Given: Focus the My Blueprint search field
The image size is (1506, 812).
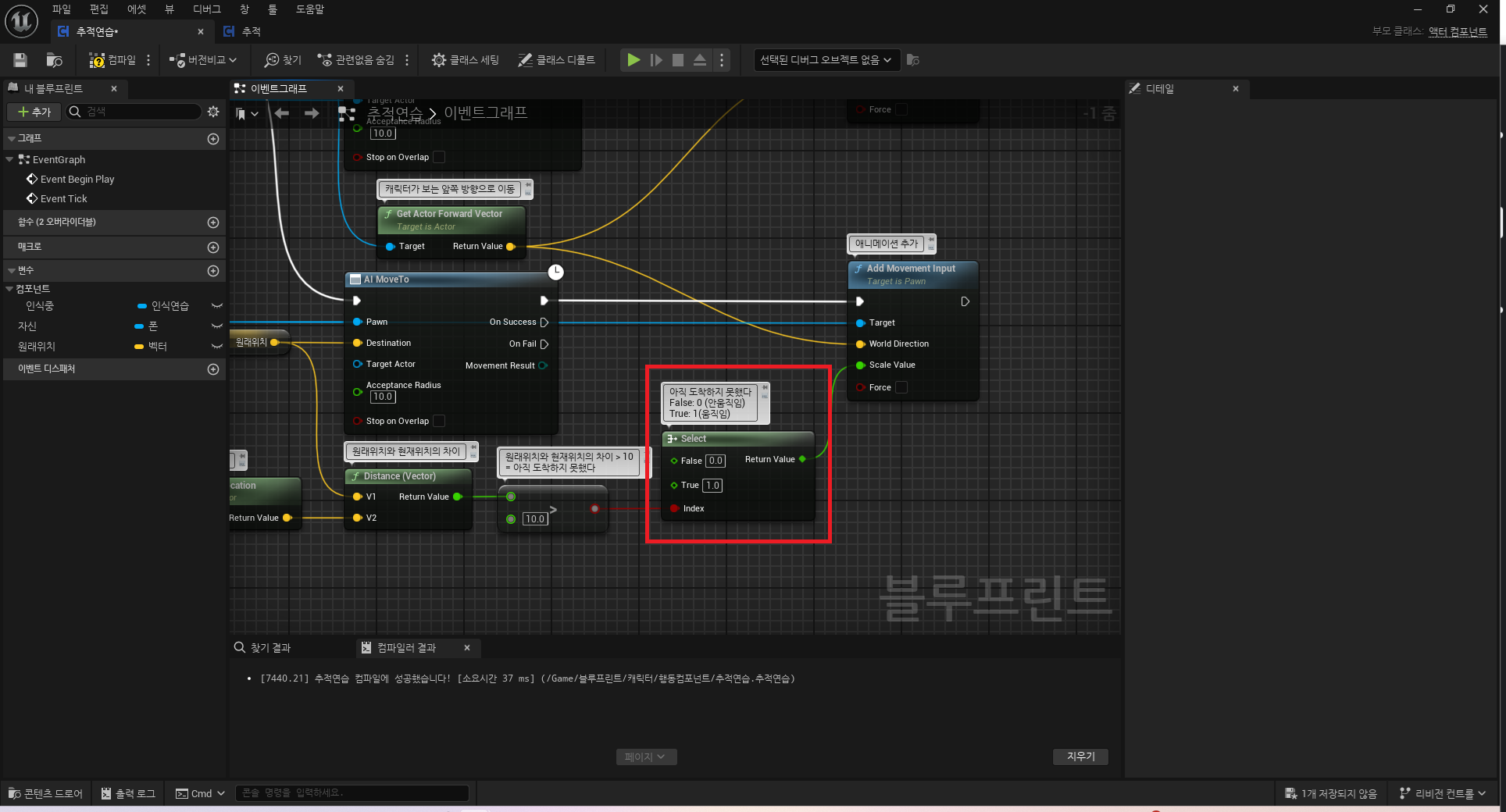Looking at the screenshot, I should point(134,112).
